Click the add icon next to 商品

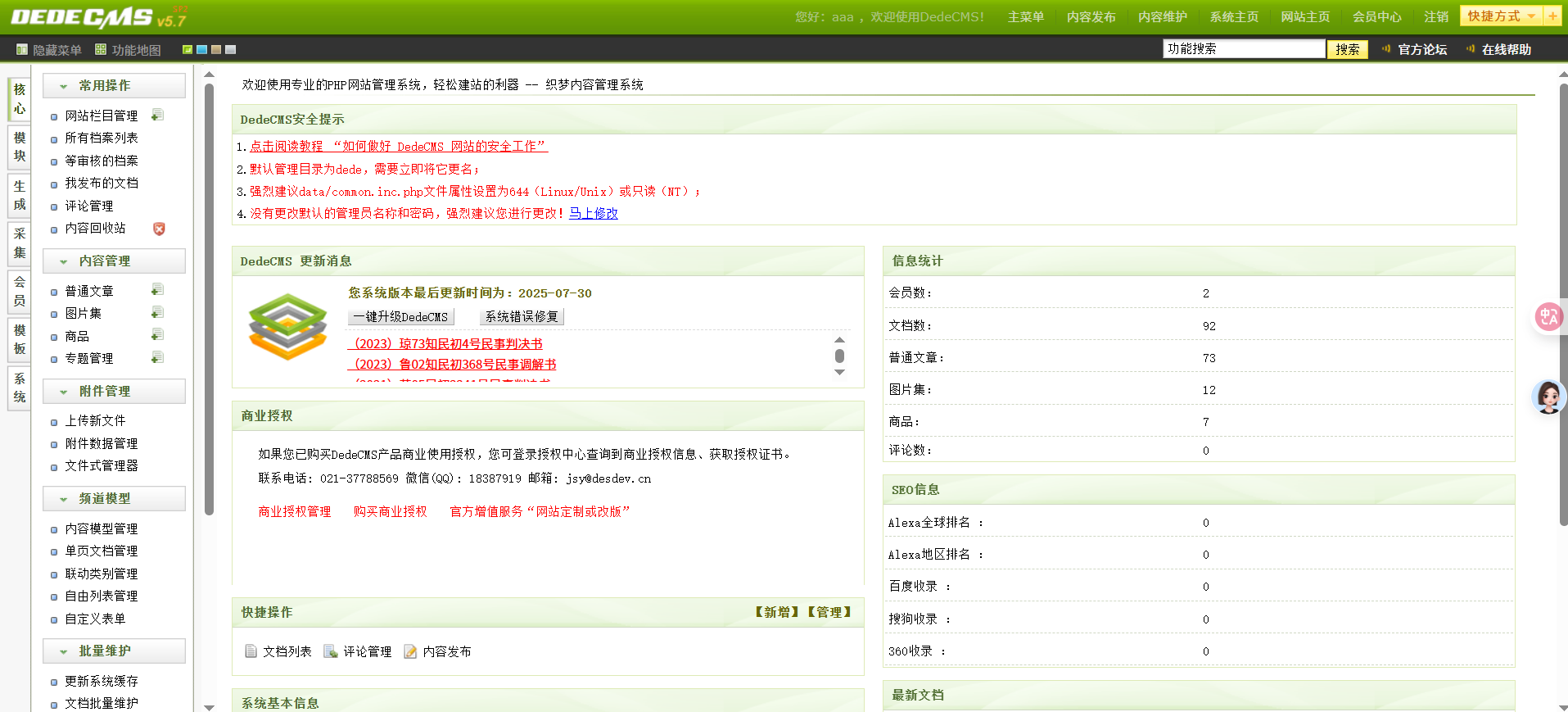157,335
